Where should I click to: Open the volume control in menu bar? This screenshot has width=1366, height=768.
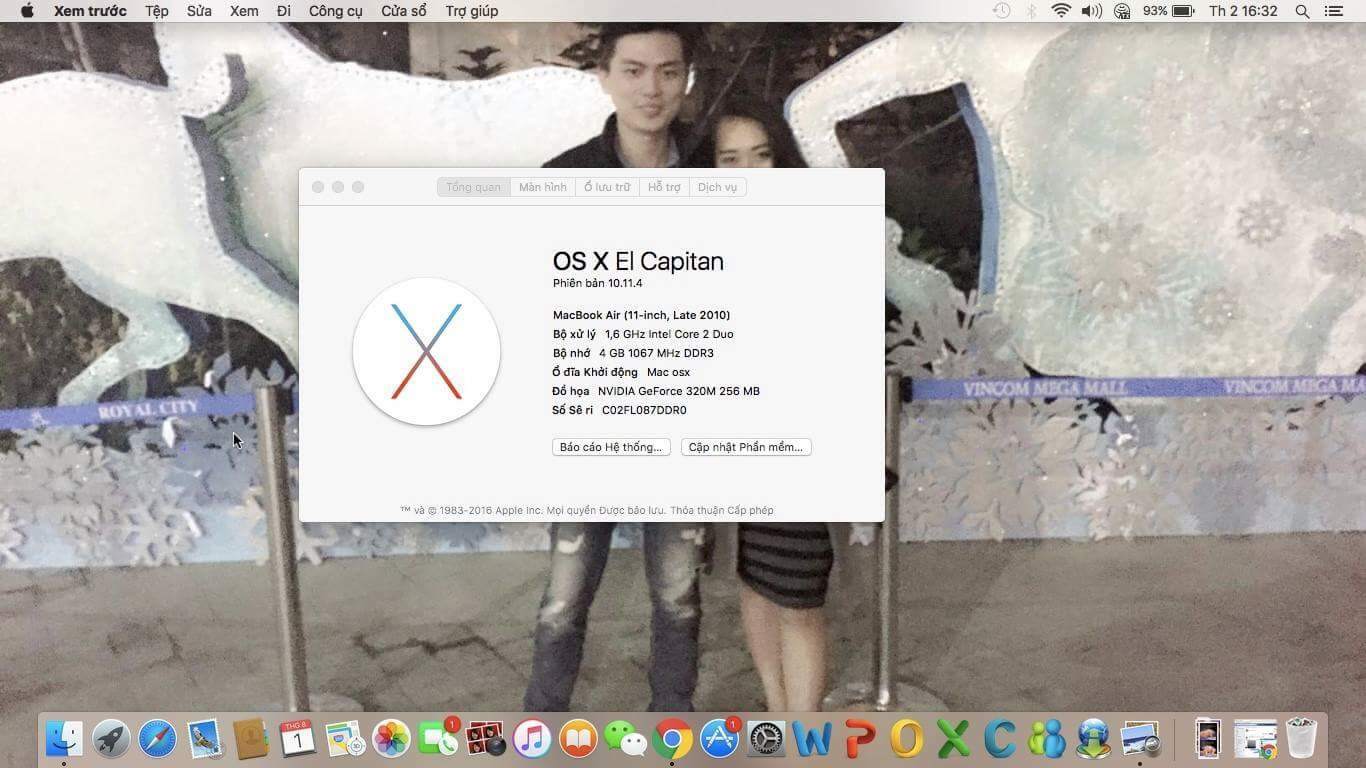[x=1091, y=11]
